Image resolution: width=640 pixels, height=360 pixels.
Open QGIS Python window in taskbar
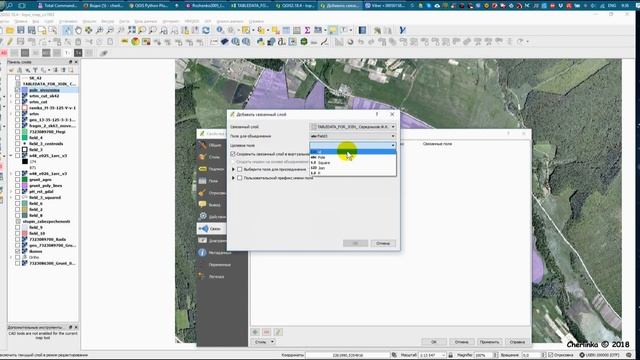(151, 6)
